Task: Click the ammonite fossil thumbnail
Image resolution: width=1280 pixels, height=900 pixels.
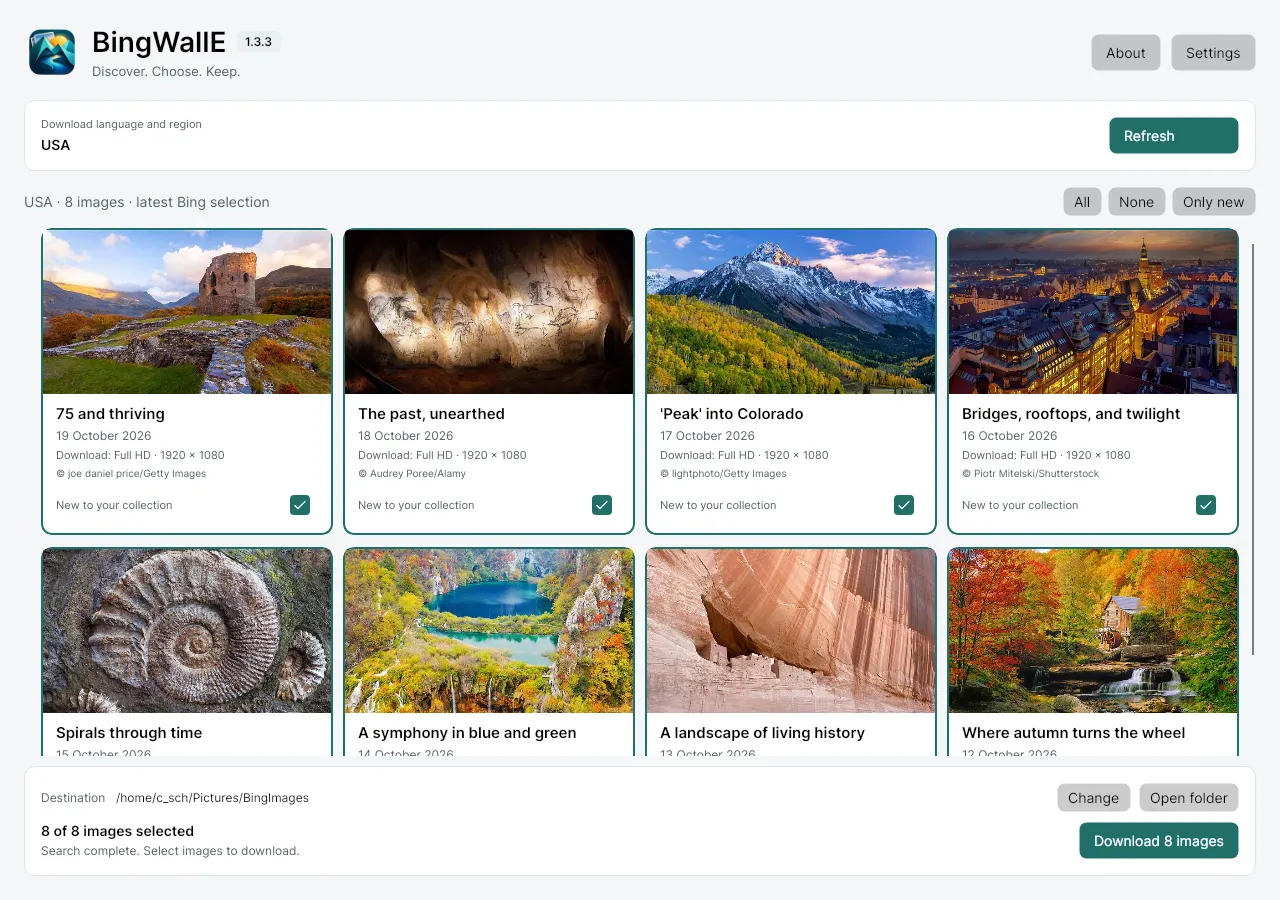Action: 187,631
